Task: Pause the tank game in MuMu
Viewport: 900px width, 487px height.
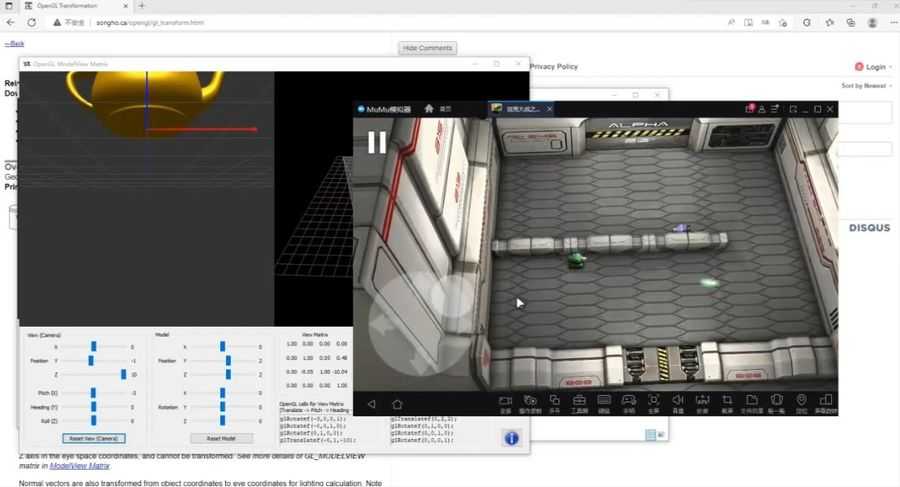Action: coord(377,142)
